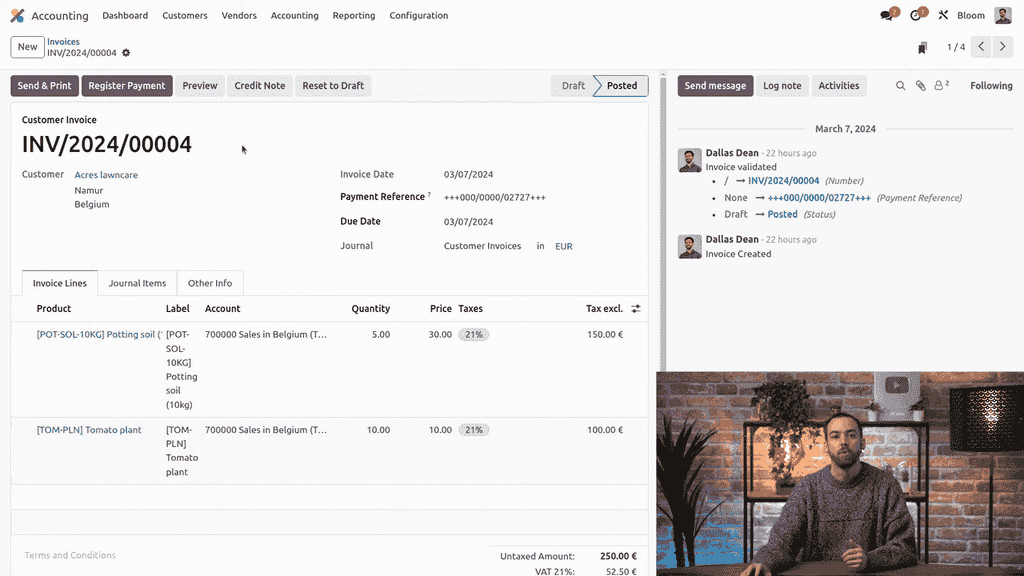Viewport: 1024px width, 576px height.
Task: Open the user avatar profile menu
Action: [x=1003, y=15]
